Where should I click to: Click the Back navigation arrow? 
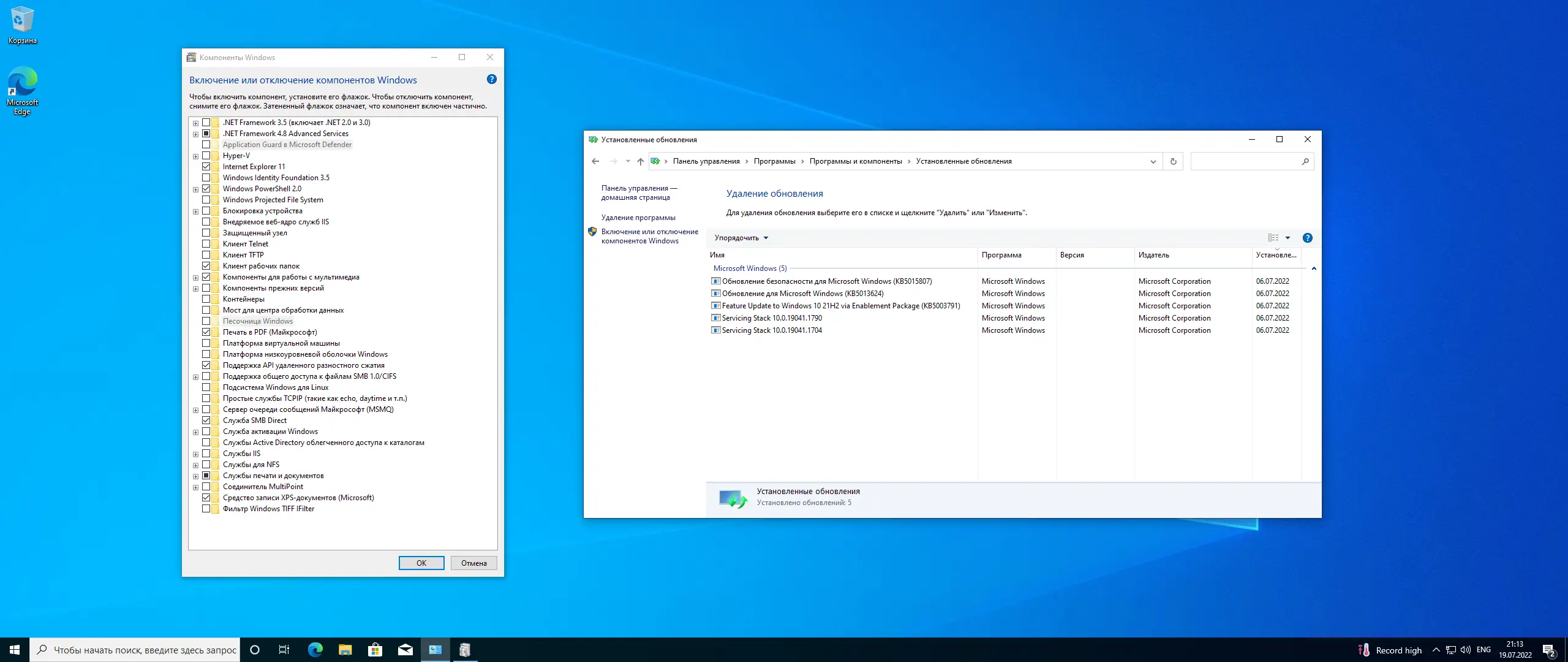tap(595, 162)
